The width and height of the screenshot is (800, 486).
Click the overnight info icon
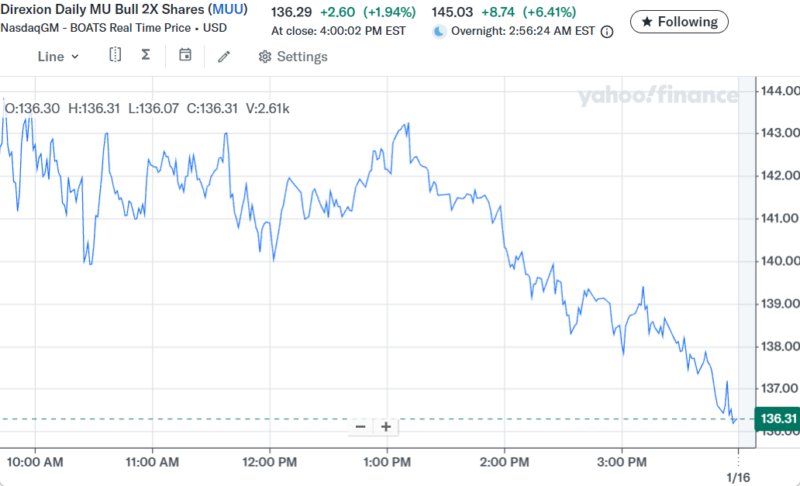pos(609,31)
